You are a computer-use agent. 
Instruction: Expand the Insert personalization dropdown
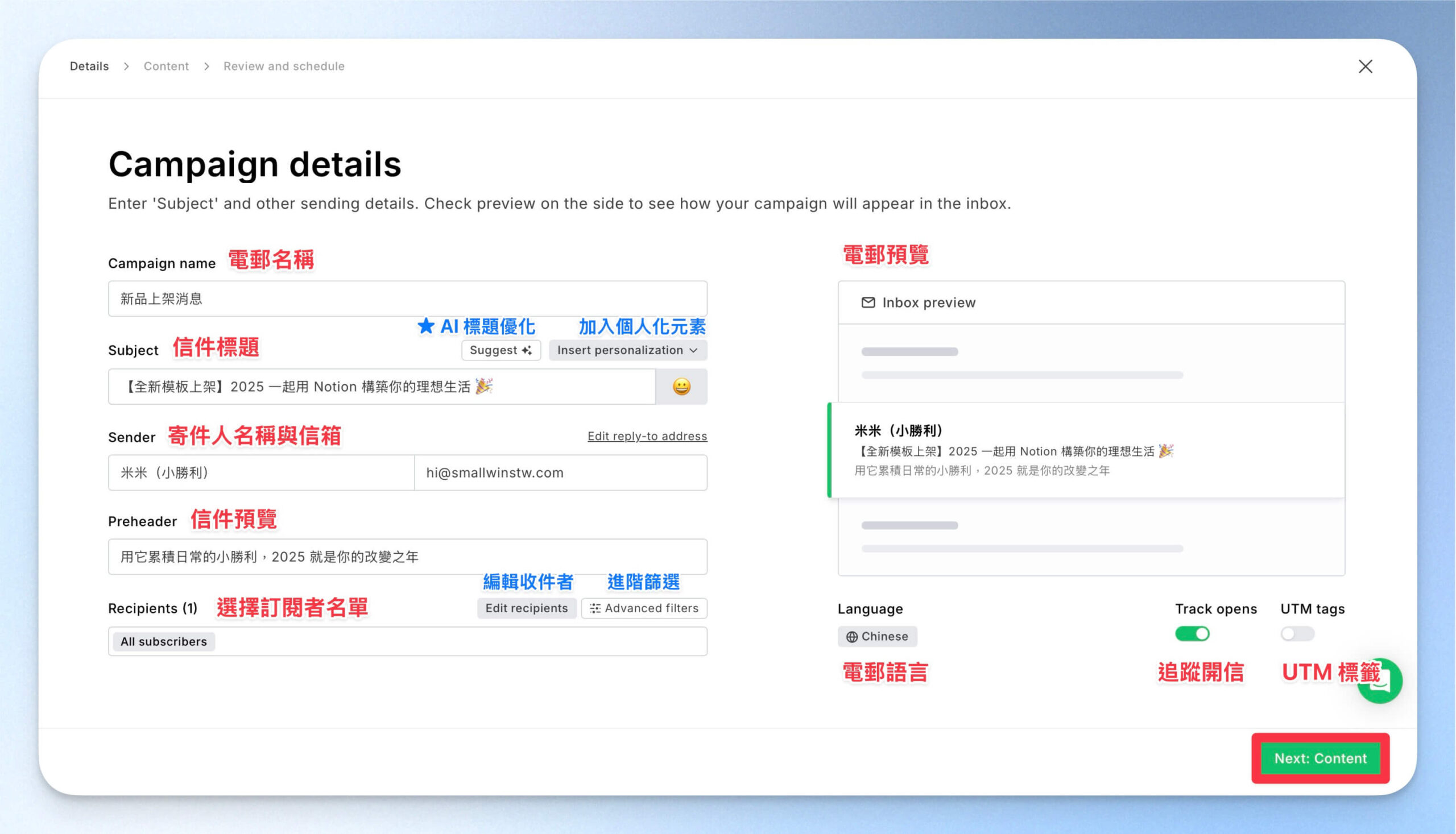coord(627,350)
